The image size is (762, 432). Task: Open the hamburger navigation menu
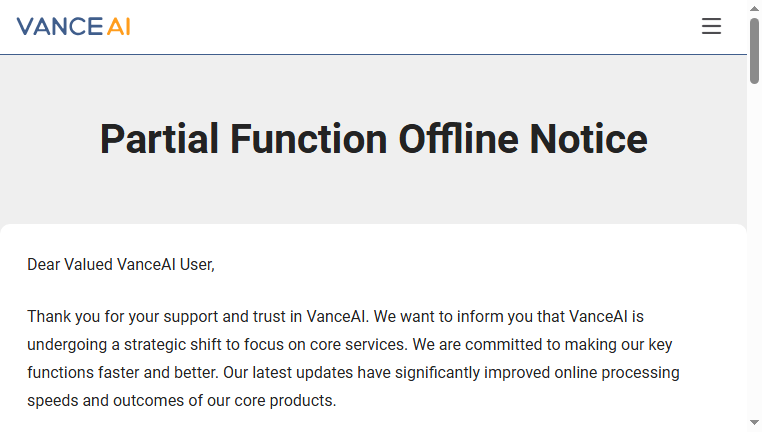point(711,26)
